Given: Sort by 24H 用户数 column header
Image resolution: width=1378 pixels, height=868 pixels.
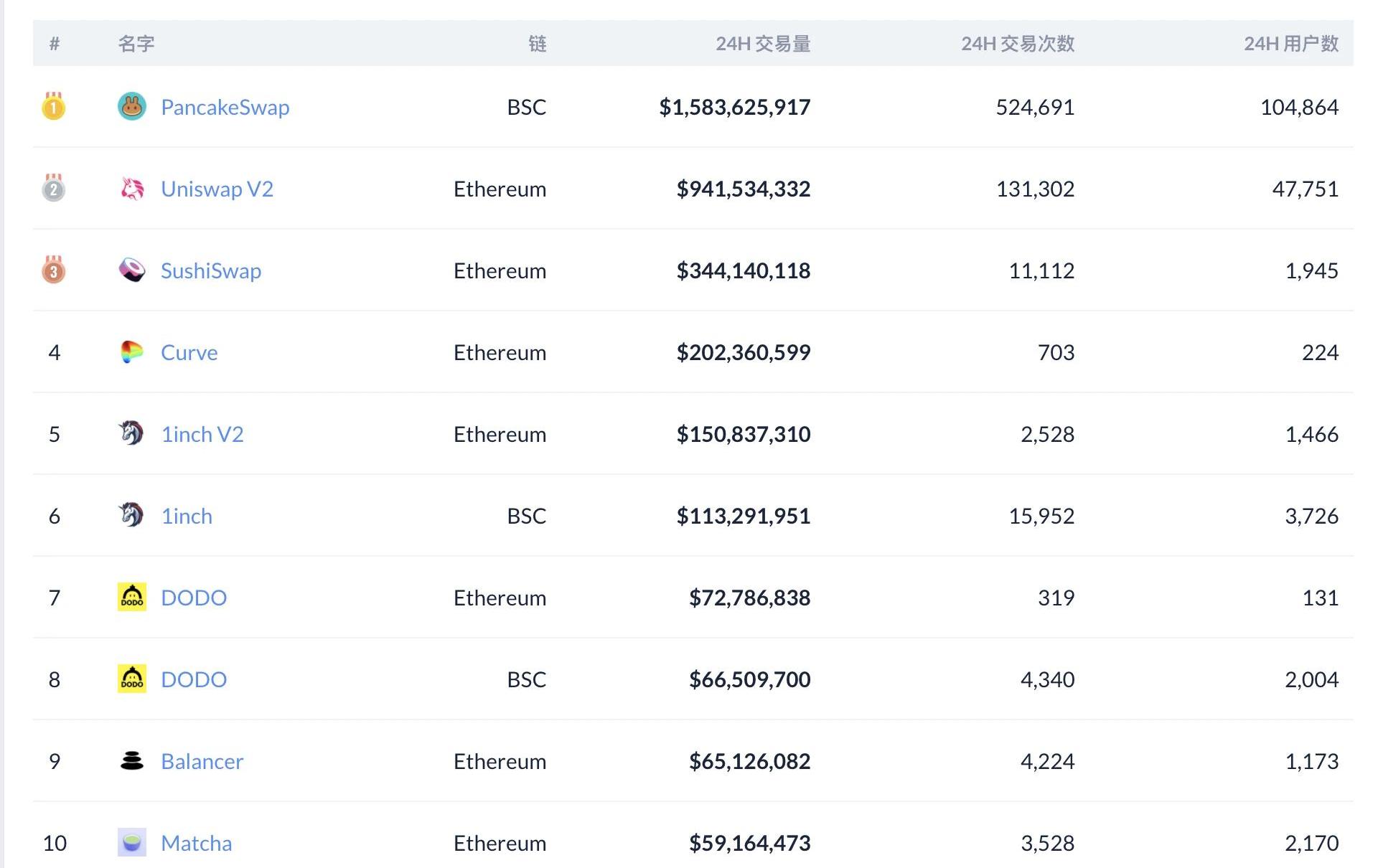Looking at the screenshot, I should point(1291,44).
